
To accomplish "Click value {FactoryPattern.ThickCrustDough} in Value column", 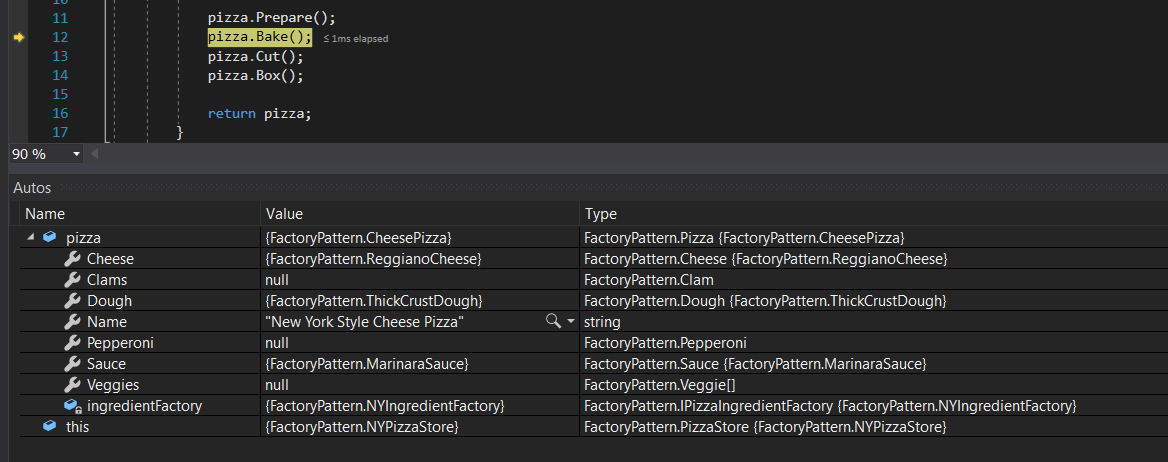I will [x=375, y=300].
